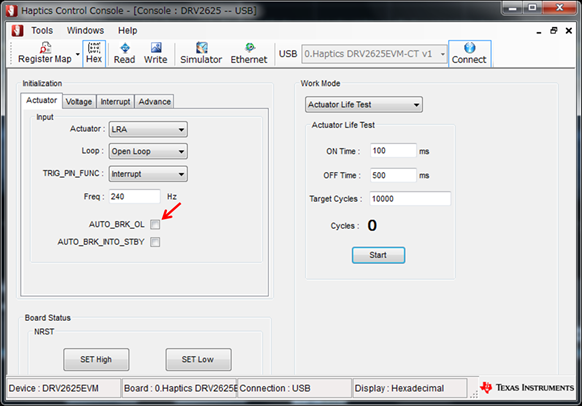Click the Connect globe button
The width and height of the screenshot is (582, 406).
coord(469,53)
